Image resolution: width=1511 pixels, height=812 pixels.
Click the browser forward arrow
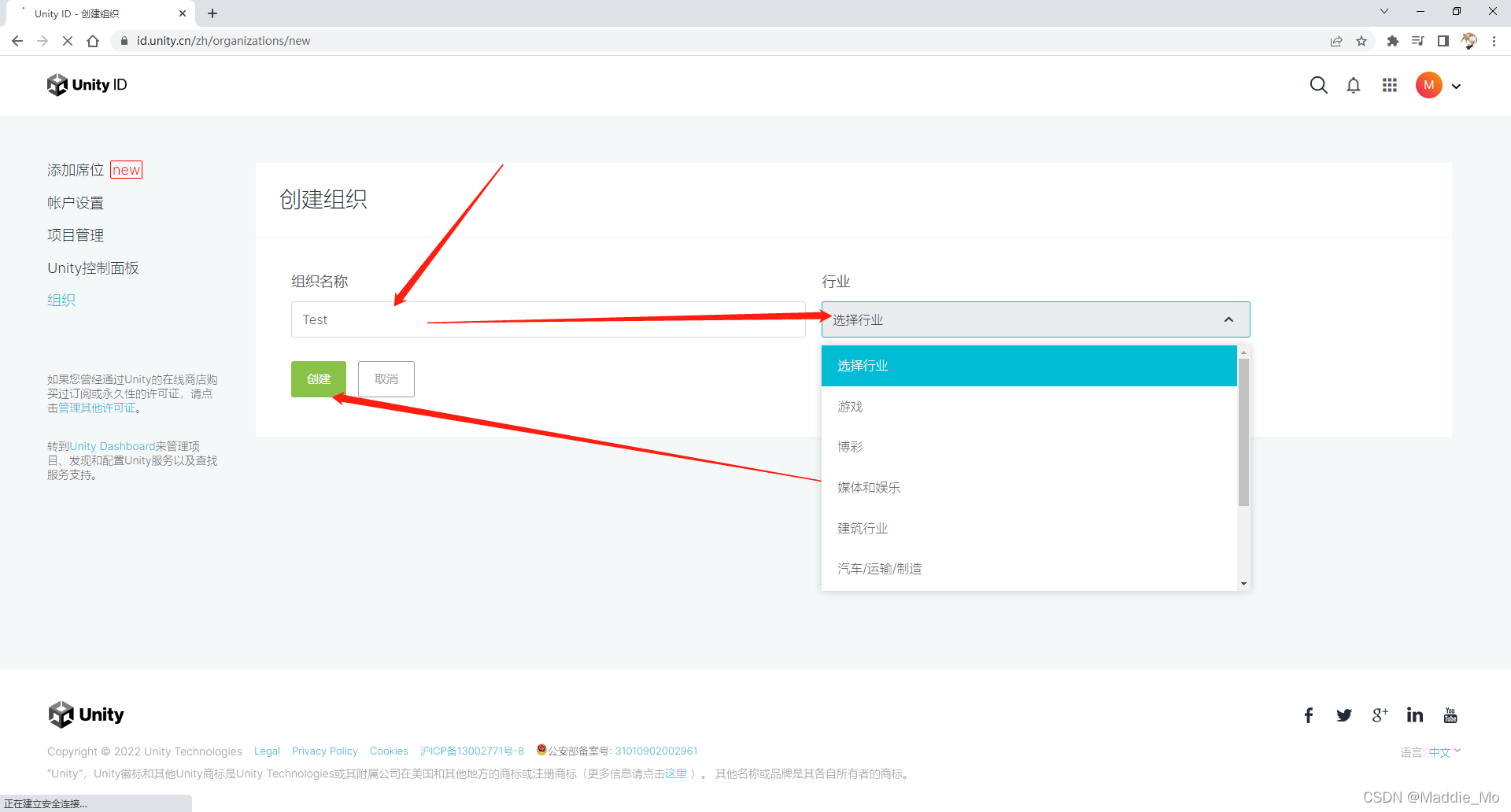click(x=42, y=41)
